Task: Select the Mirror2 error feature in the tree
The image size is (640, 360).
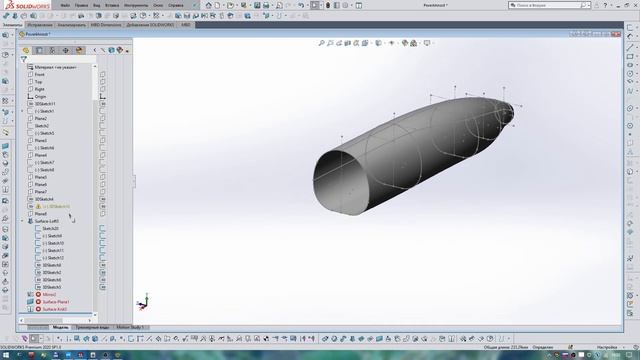Action: (x=49, y=294)
